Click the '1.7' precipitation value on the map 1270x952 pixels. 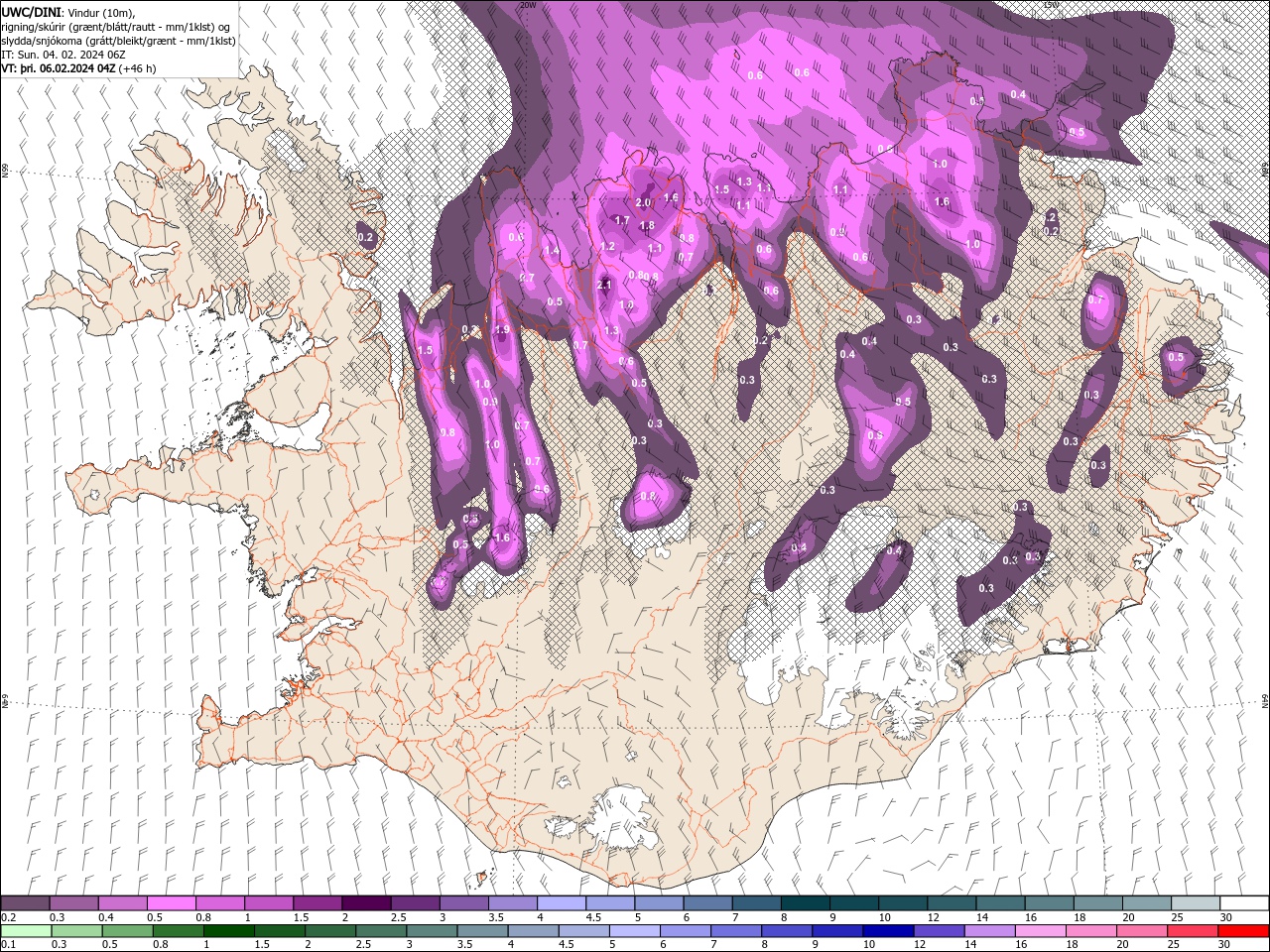(622, 220)
